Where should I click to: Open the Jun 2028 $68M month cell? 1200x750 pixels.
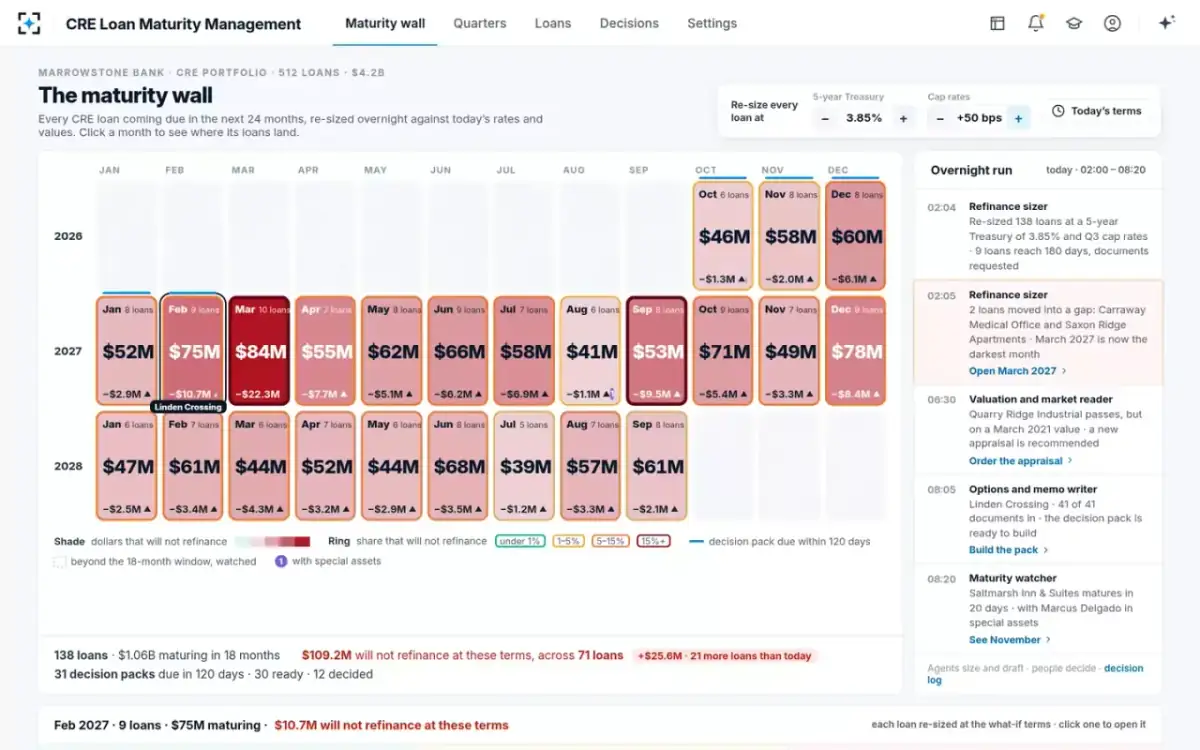(x=458, y=466)
